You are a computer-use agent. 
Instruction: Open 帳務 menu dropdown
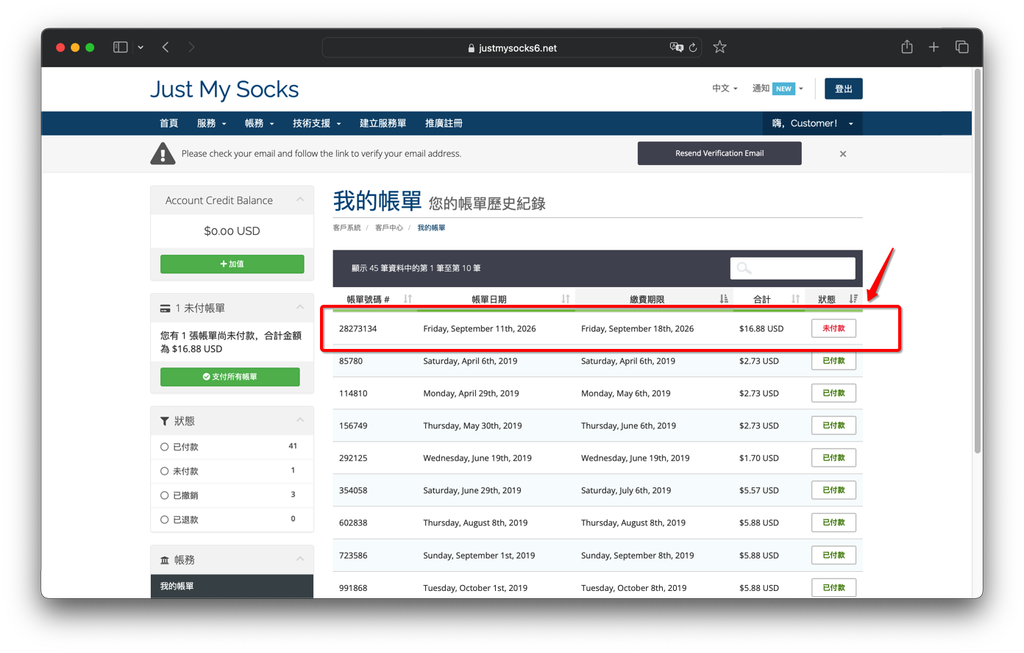[x=259, y=123]
